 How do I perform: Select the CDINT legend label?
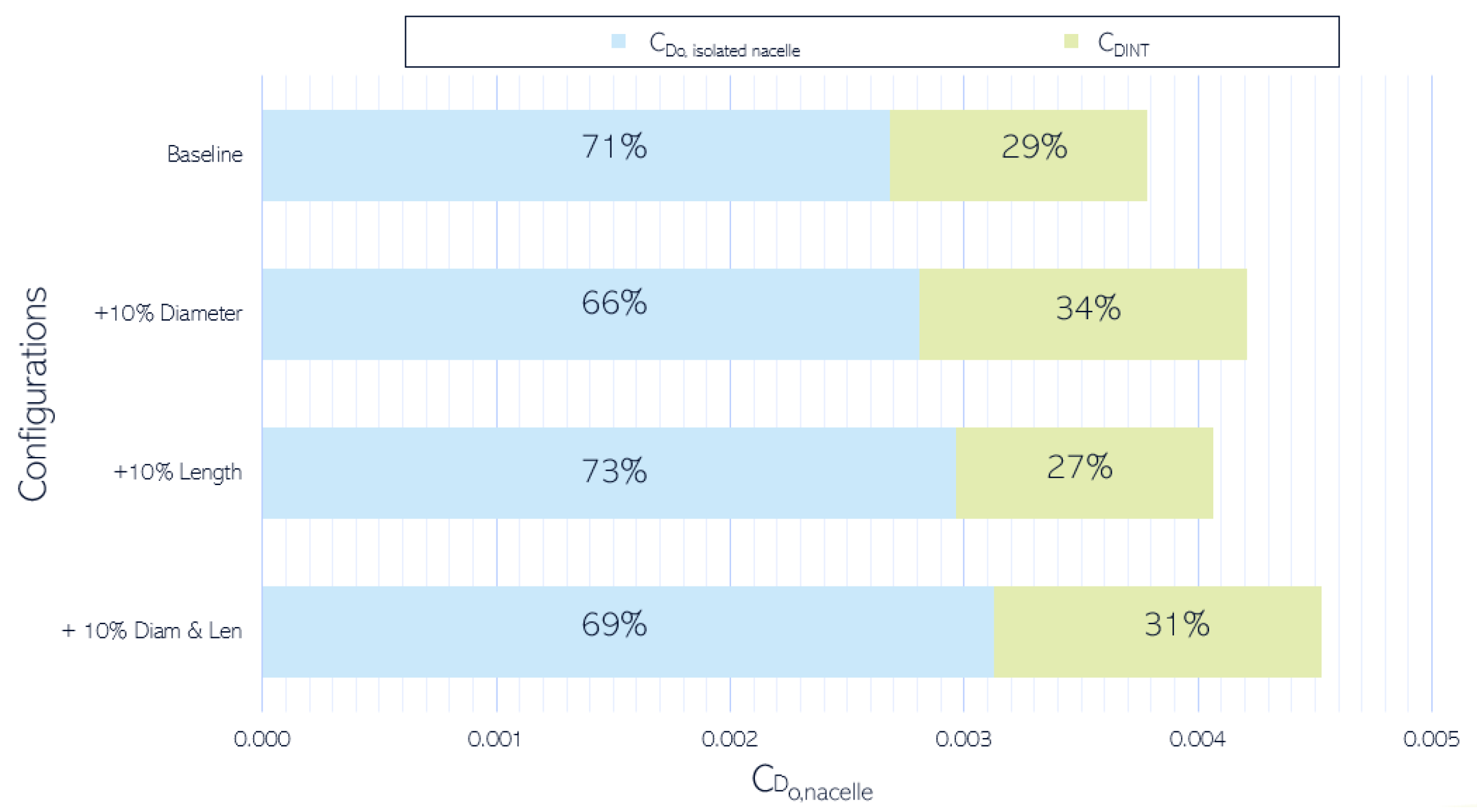coord(1123,45)
